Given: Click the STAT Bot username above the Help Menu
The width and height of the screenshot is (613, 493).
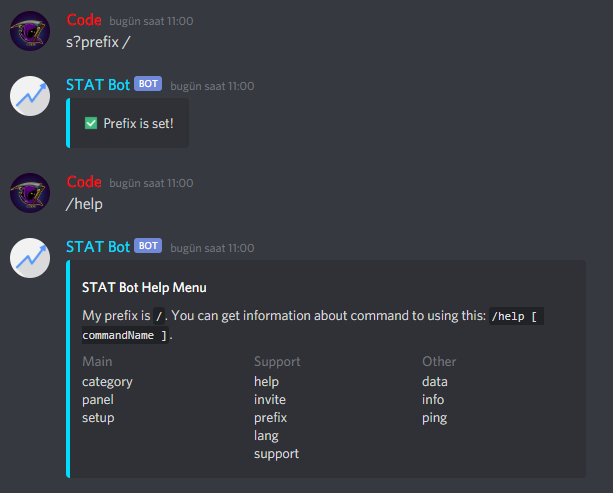Looking at the screenshot, I should click(x=97, y=246).
